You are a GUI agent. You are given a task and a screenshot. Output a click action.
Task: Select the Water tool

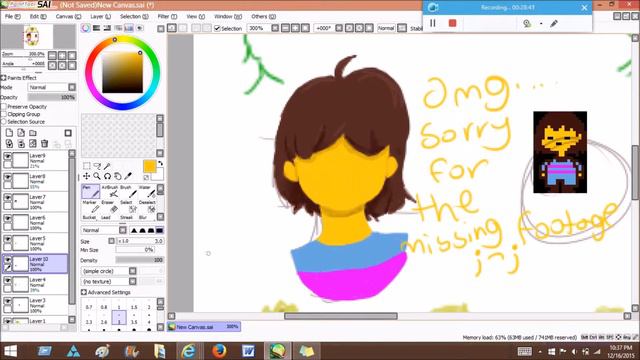(x=147, y=191)
